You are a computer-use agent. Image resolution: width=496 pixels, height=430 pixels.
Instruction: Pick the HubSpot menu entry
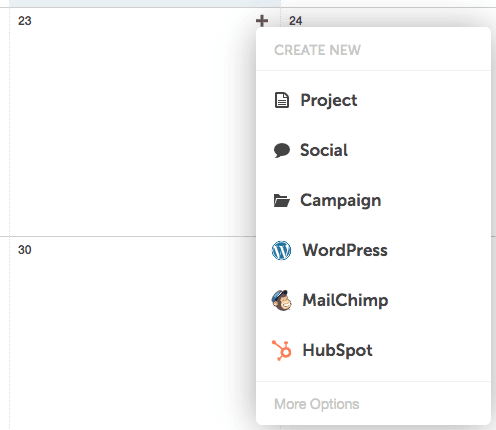(x=373, y=350)
